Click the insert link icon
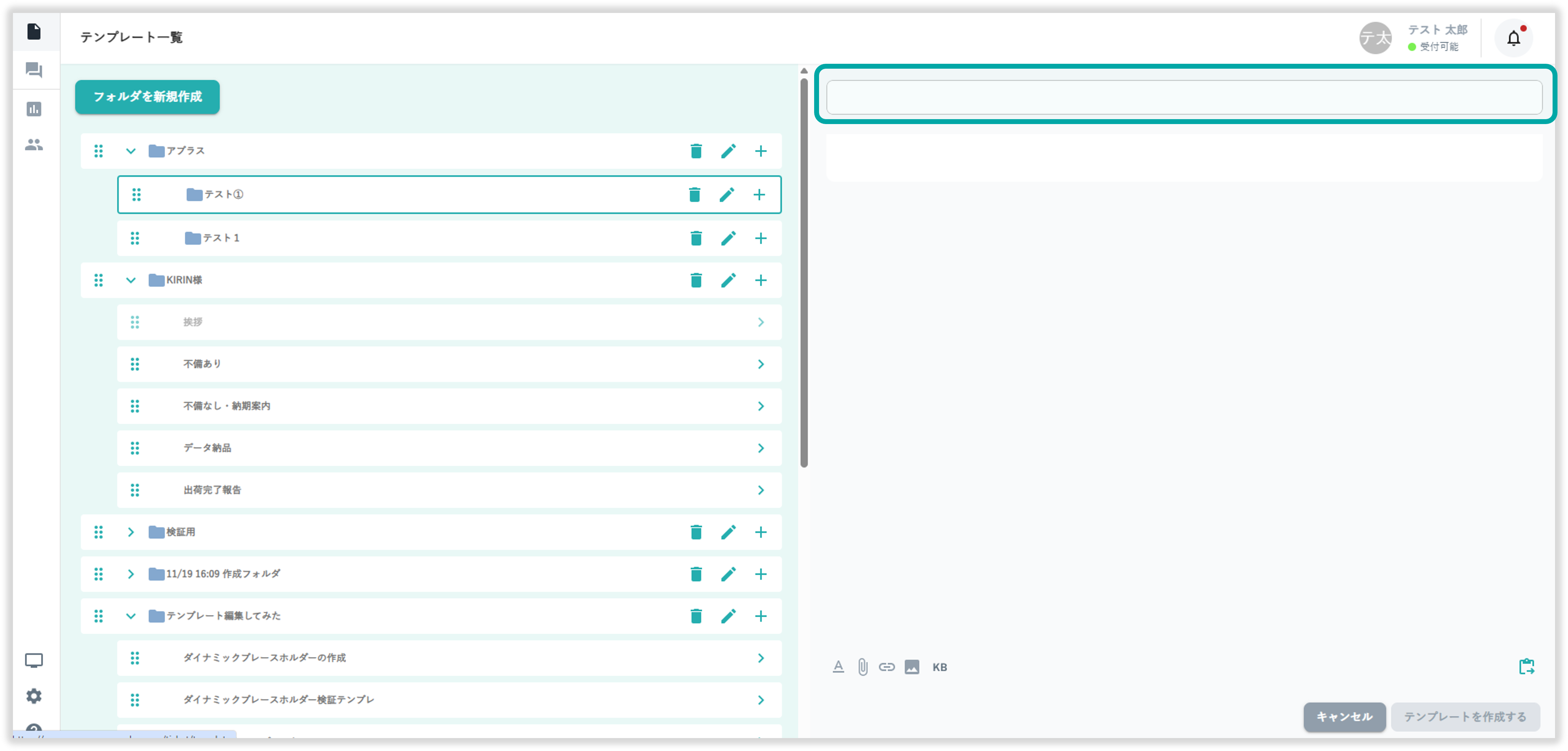The image size is (1568, 751). pyautogui.click(x=886, y=667)
